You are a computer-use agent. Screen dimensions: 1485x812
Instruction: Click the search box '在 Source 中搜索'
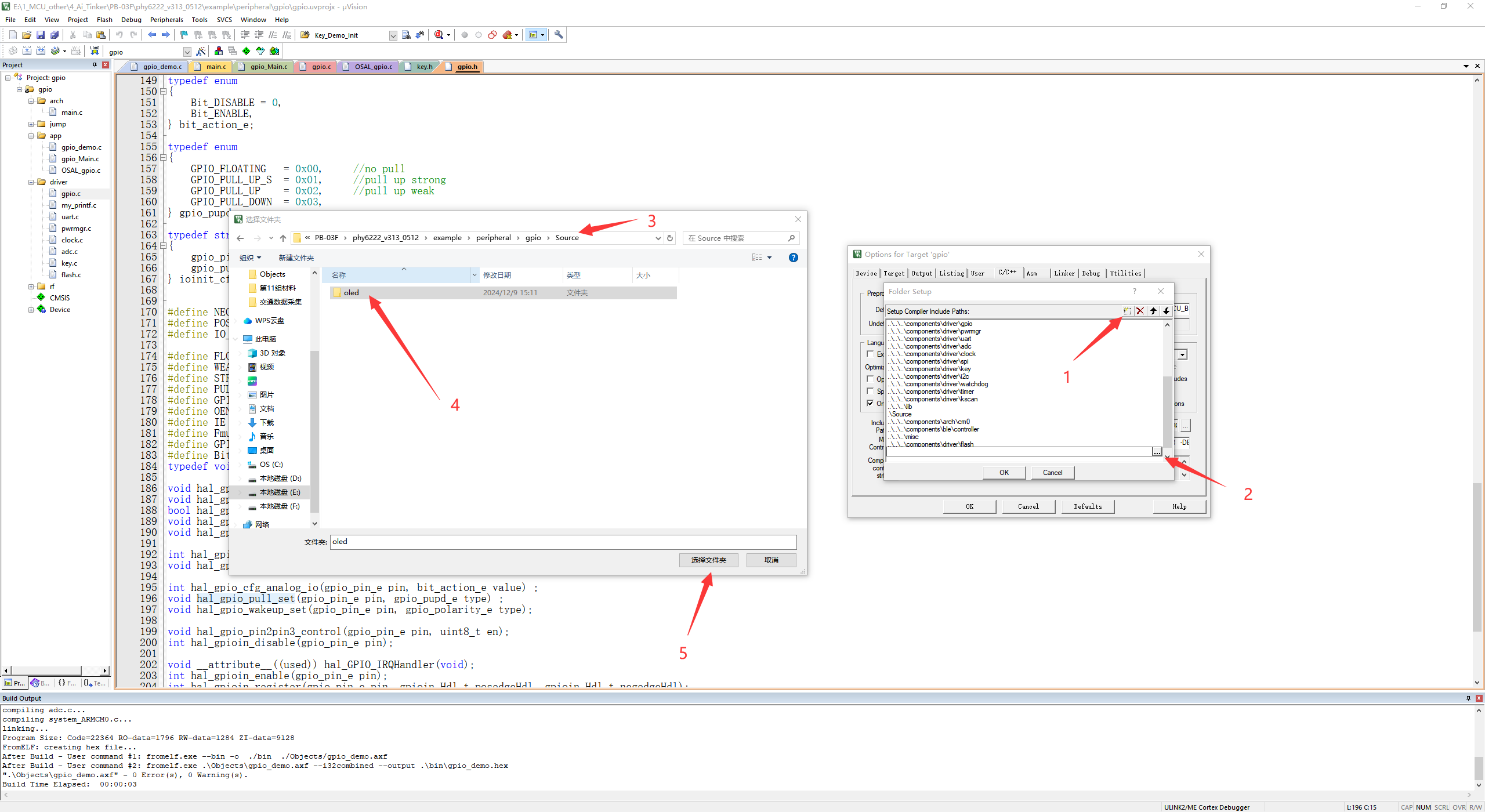point(740,238)
